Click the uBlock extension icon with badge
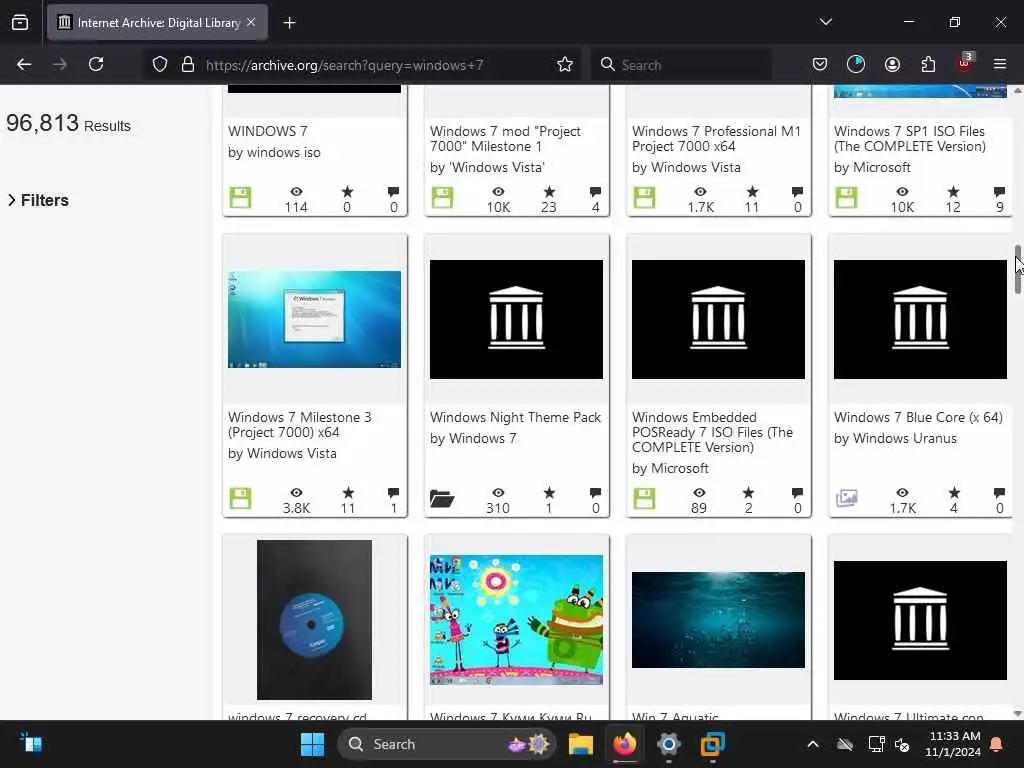Image resolution: width=1024 pixels, height=768 pixels. click(965, 63)
